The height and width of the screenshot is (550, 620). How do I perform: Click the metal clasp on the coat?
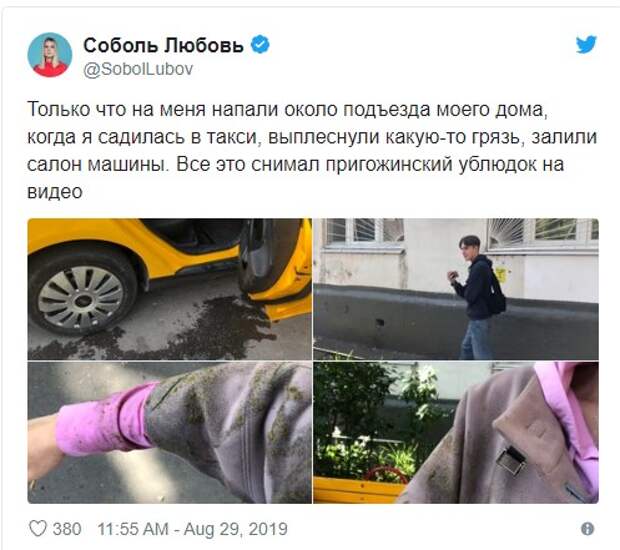pos(511,460)
